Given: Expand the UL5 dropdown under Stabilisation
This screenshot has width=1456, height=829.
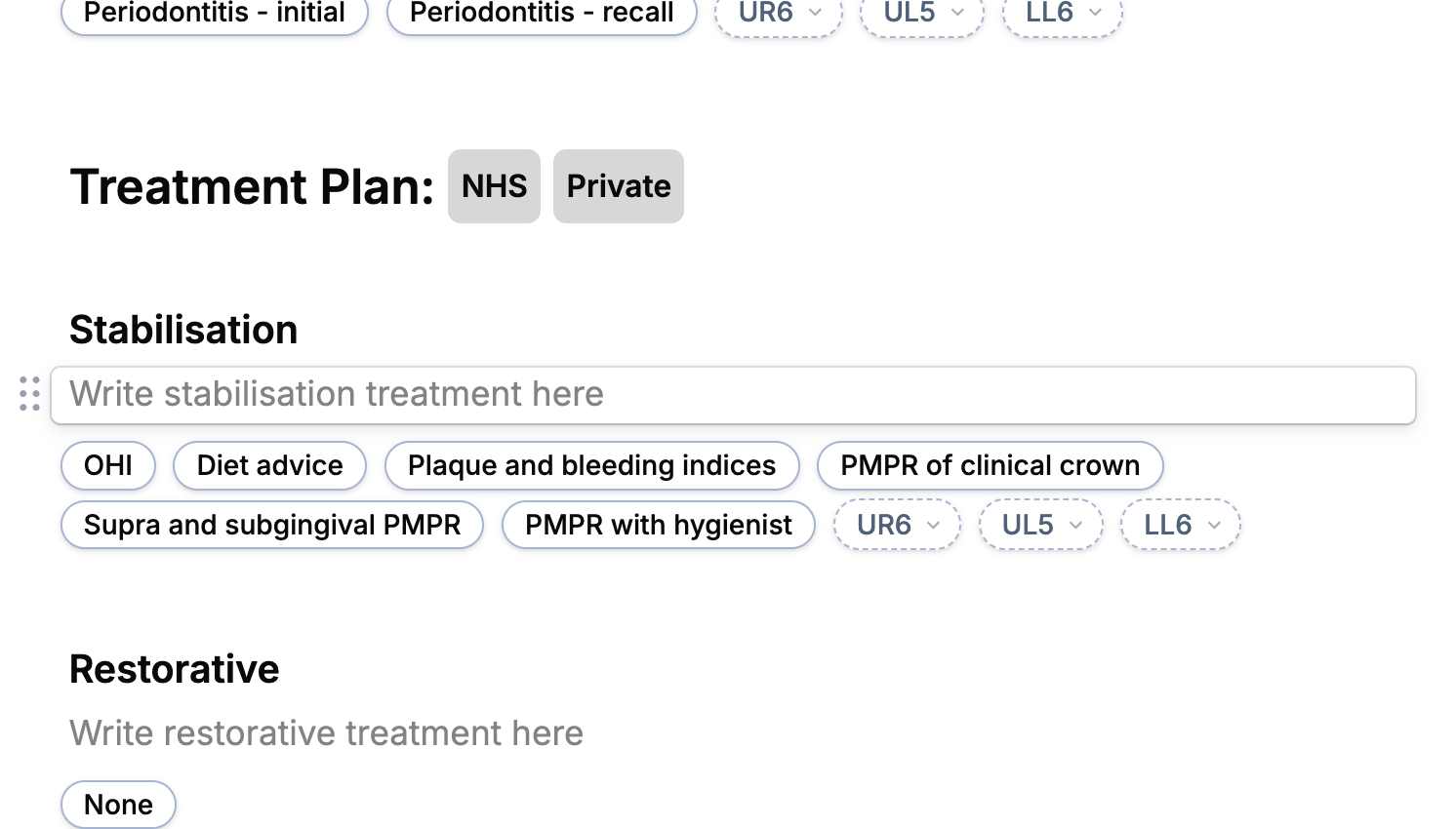Looking at the screenshot, I should (1041, 525).
